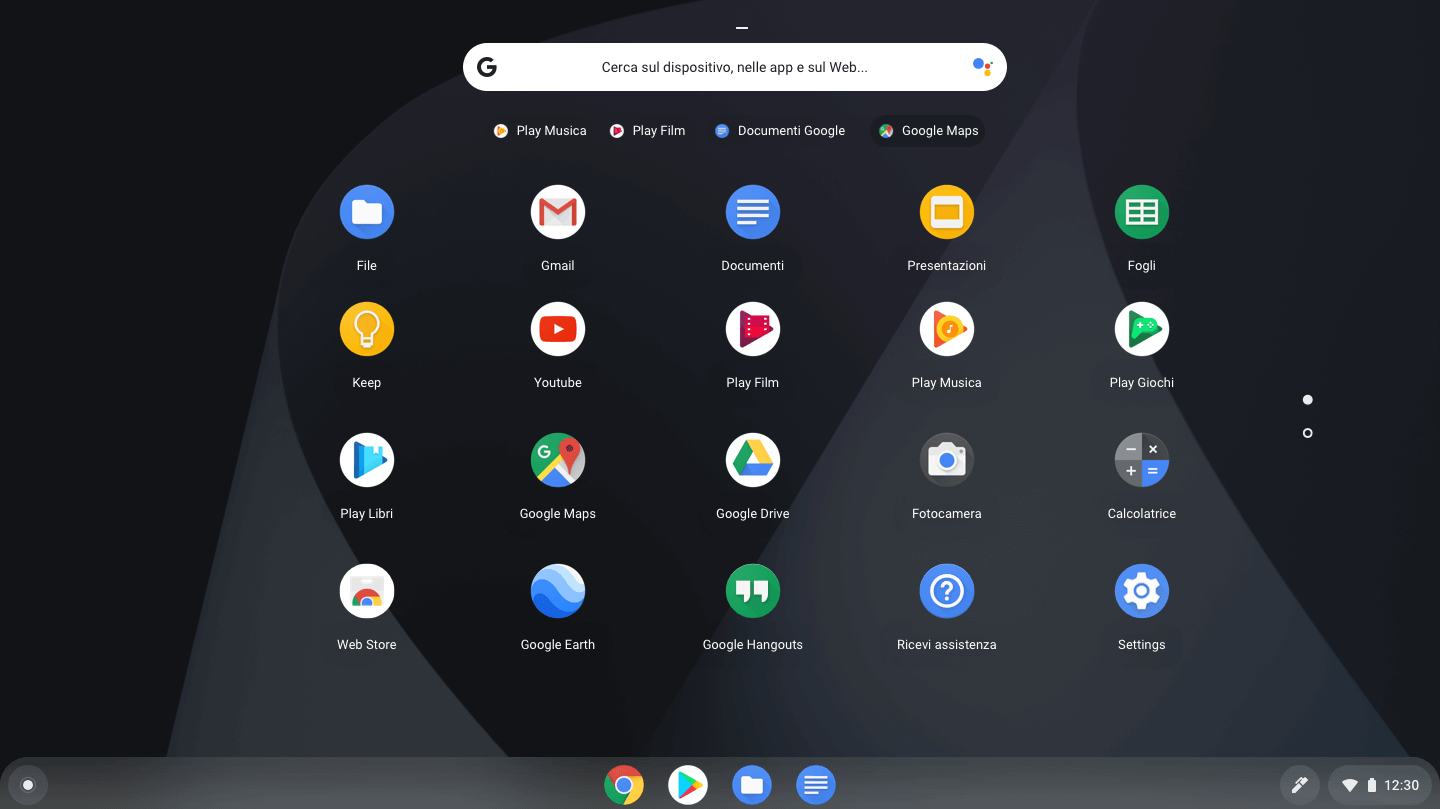1440x809 pixels.
Task: Open Play Musica in app grid
Action: coord(947,329)
